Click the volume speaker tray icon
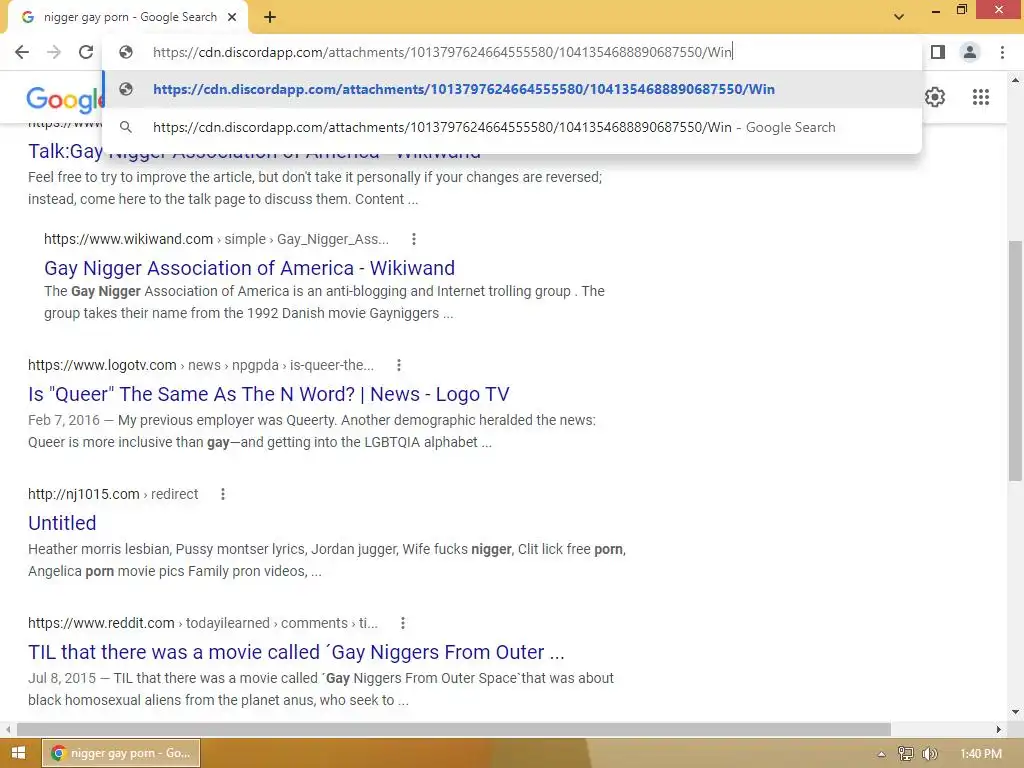The width and height of the screenshot is (1024, 768). [929, 754]
